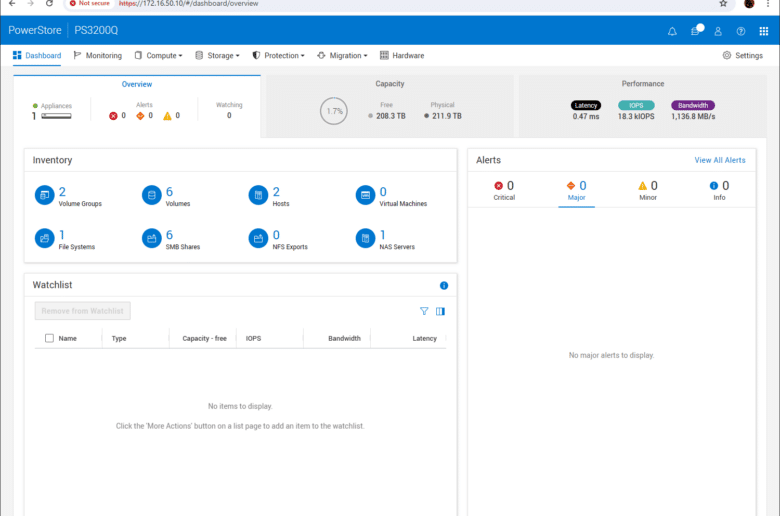Click the Bandwidth performance badge
Image resolution: width=780 pixels, height=516 pixels.
693,105
